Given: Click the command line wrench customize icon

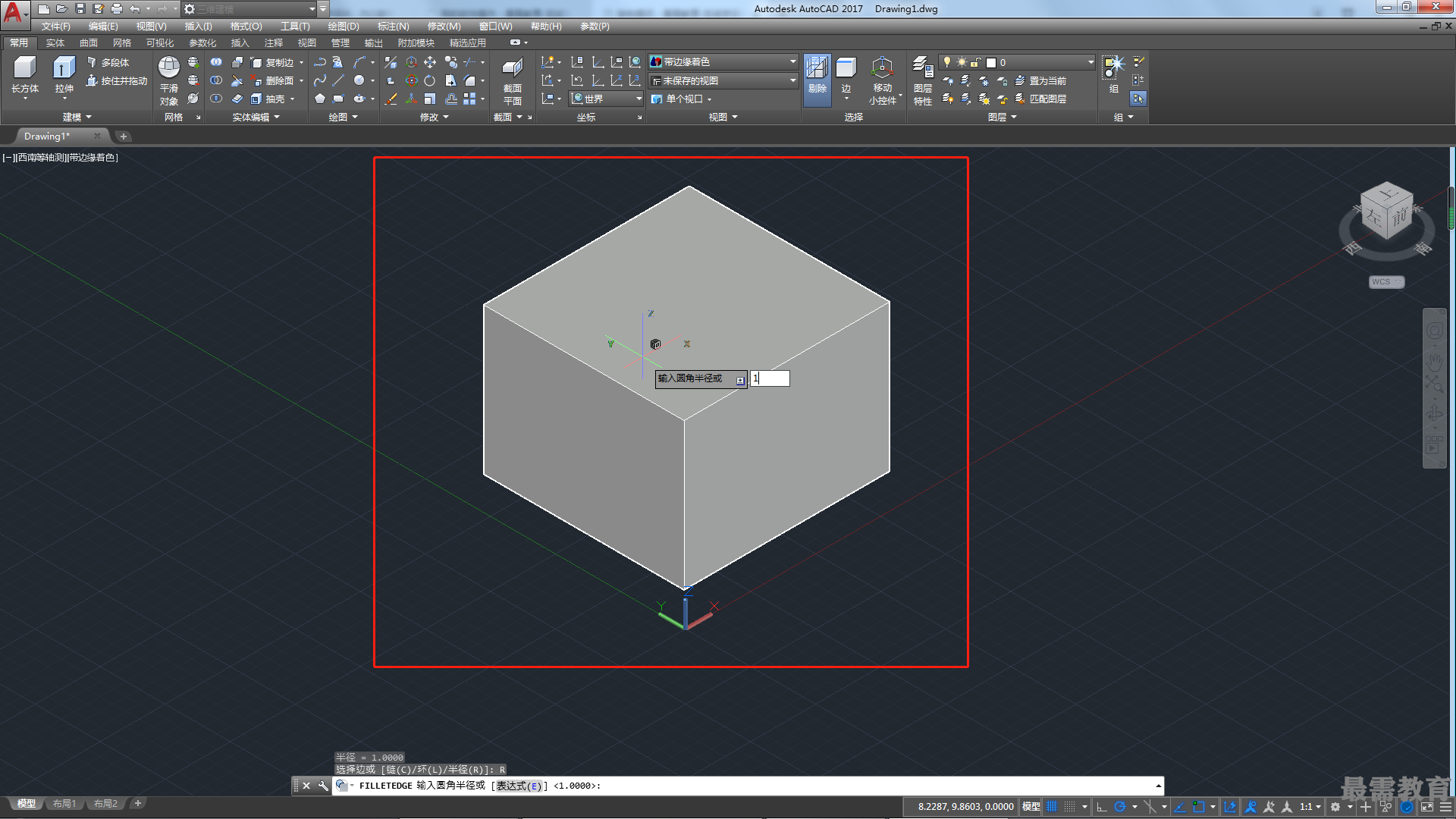Looking at the screenshot, I should point(323,786).
